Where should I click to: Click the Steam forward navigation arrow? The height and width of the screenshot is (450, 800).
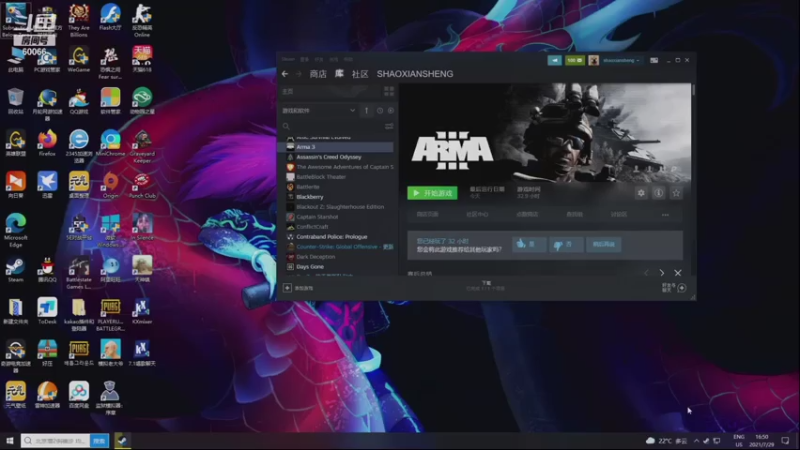tap(298, 74)
